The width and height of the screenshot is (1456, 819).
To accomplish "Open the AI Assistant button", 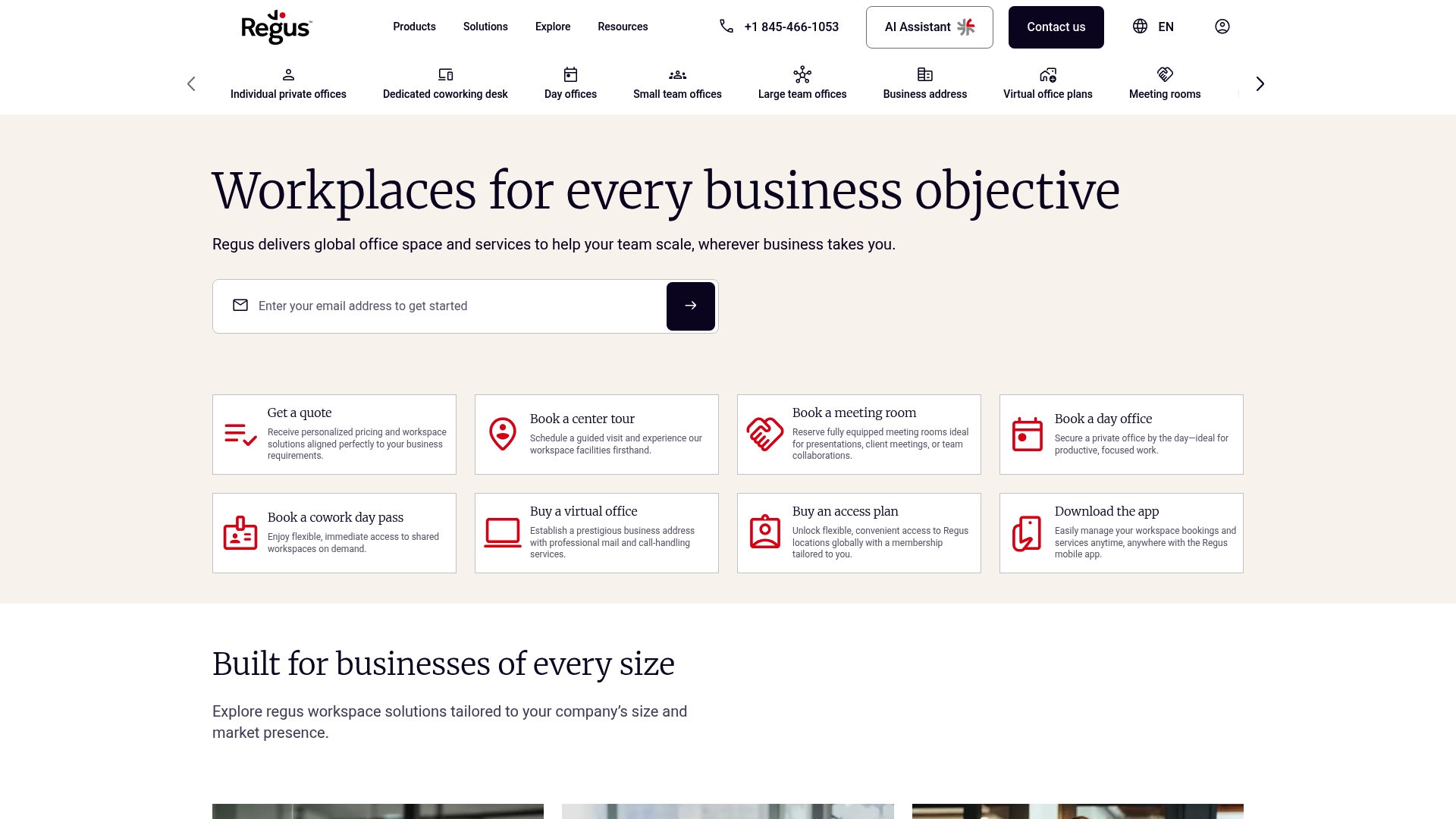I will [930, 27].
